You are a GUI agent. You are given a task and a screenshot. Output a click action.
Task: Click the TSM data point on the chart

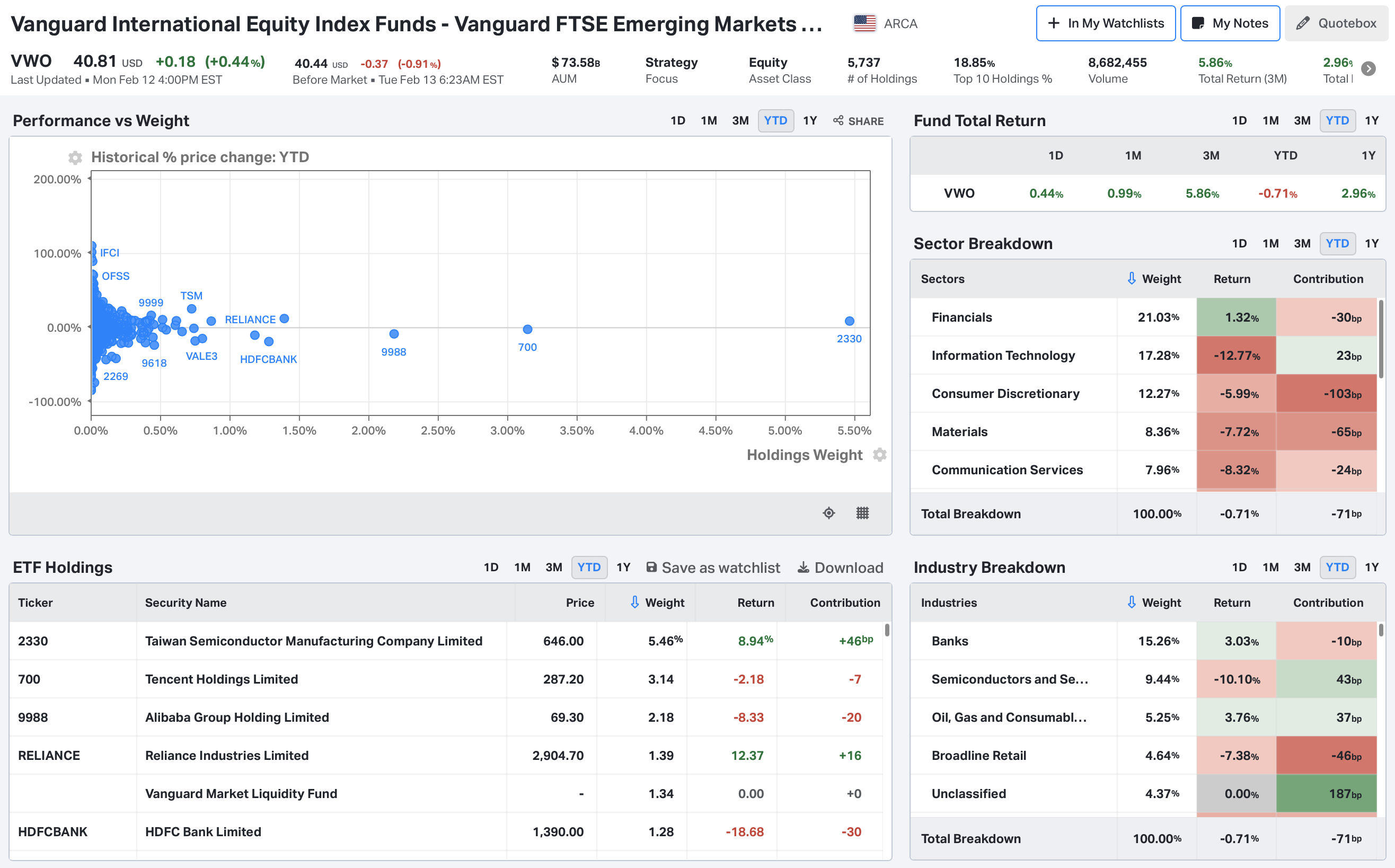tap(192, 309)
